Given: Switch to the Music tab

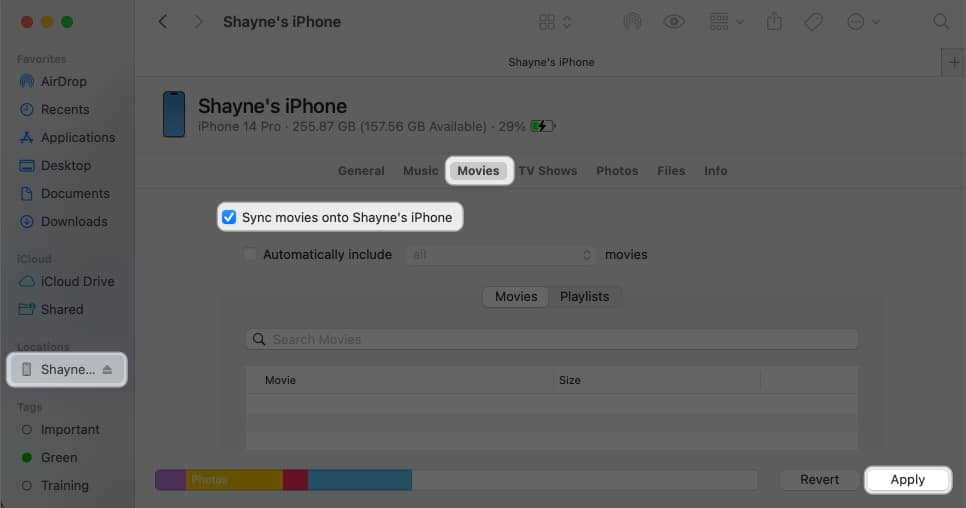Looking at the screenshot, I should [x=421, y=171].
